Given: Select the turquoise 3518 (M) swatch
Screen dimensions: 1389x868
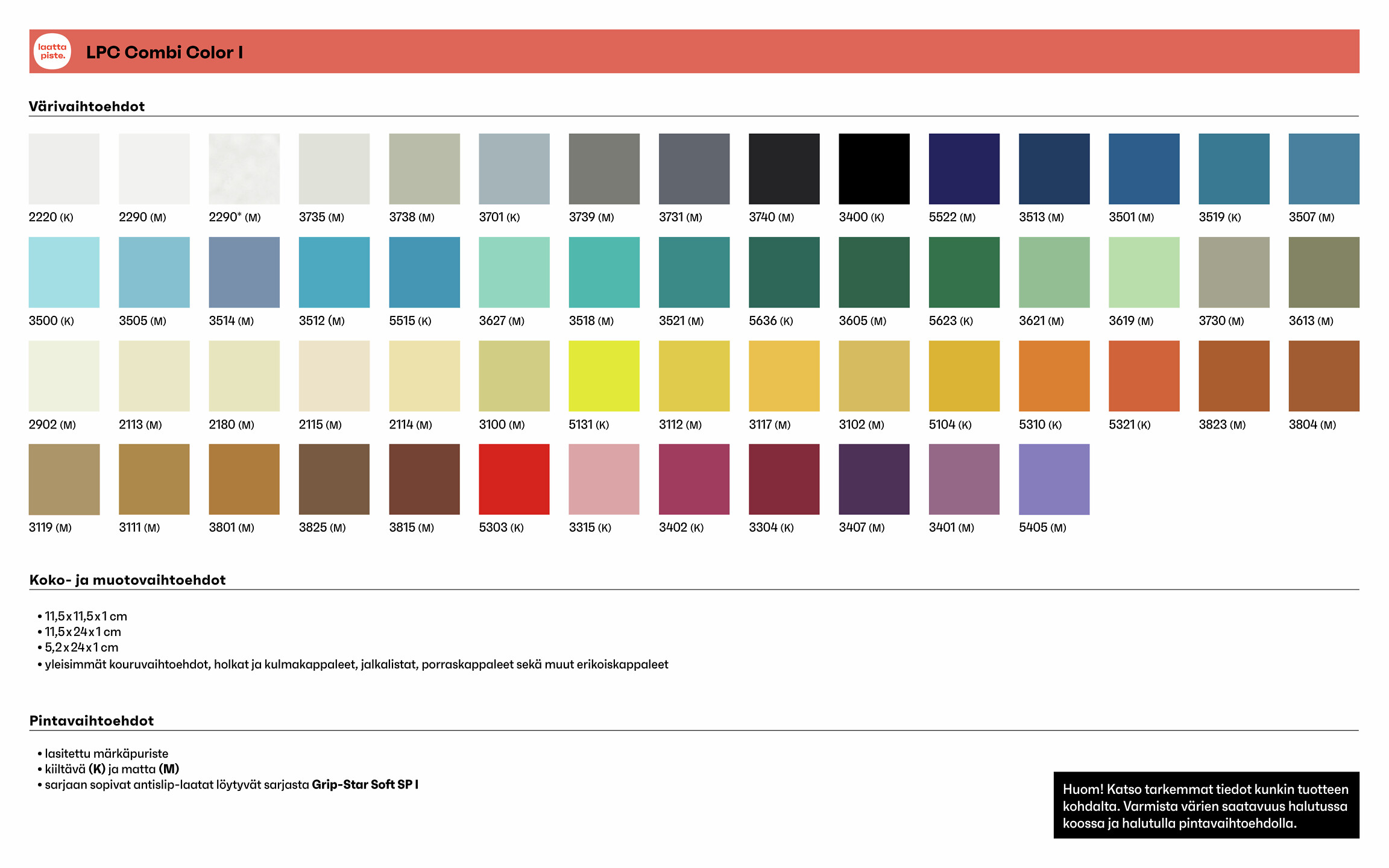Looking at the screenshot, I should click(604, 272).
